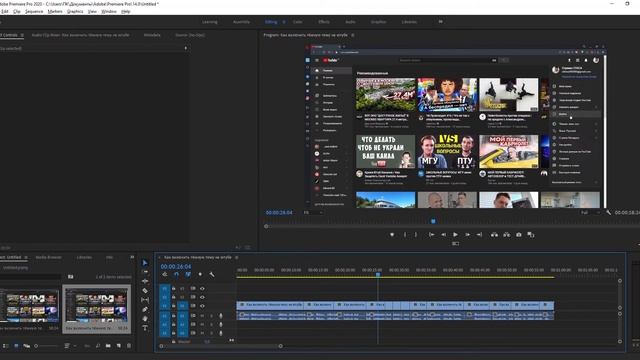
Task: Expand Effect Controls timeline view arrow
Action: pyautogui.click(x=186, y=48)
